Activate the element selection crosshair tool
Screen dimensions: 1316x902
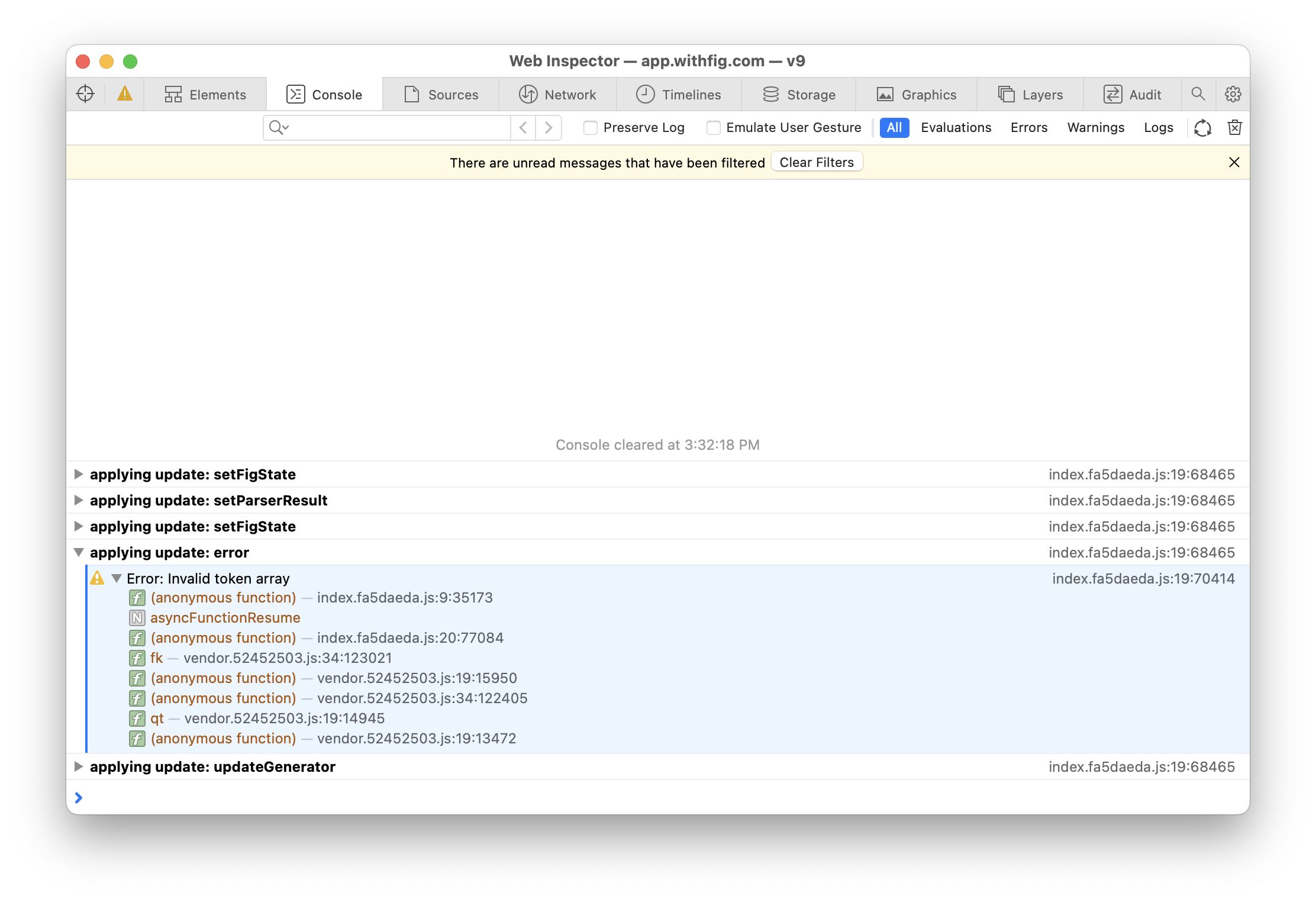point(85,94)
